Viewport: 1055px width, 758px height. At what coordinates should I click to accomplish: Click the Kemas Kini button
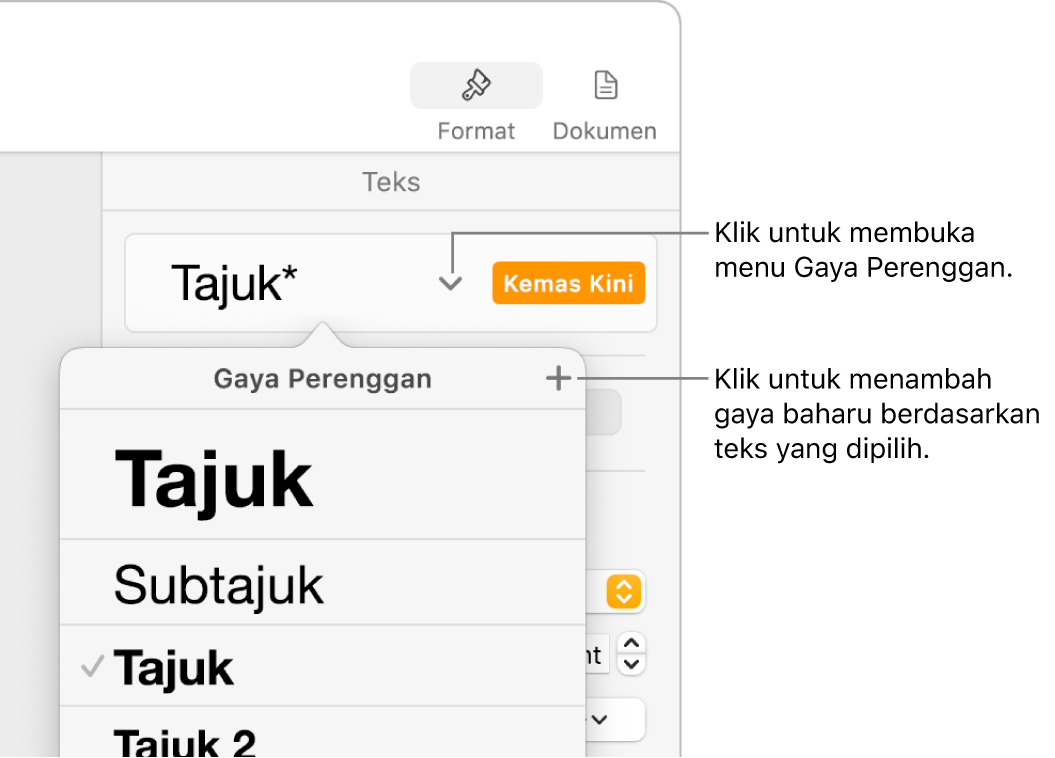[569, 283]
